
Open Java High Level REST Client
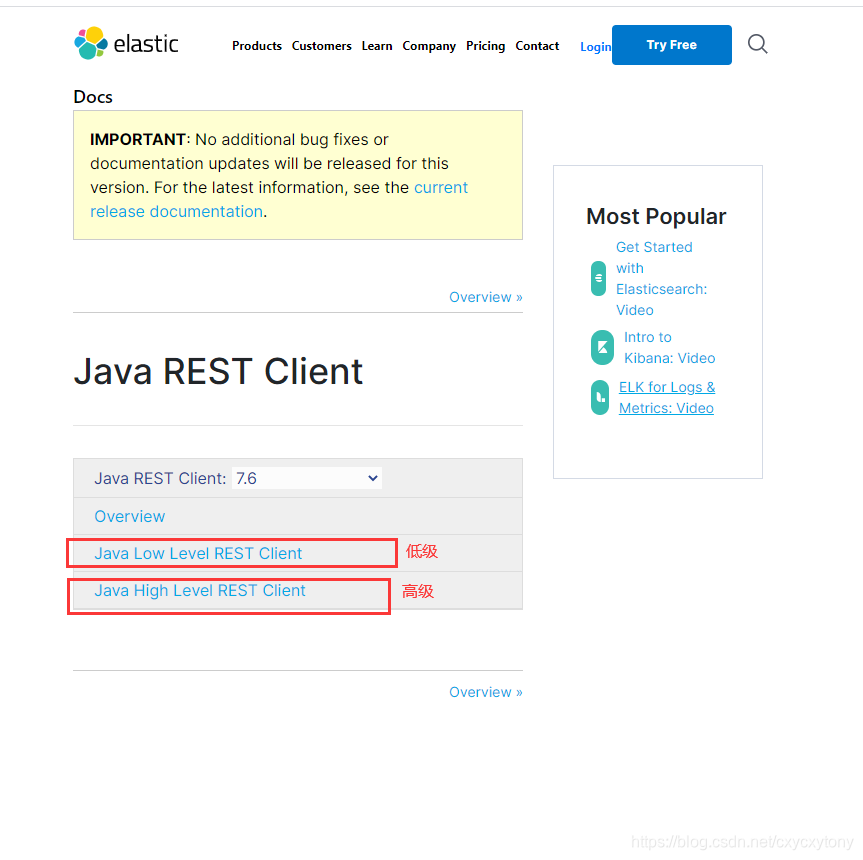200,590
